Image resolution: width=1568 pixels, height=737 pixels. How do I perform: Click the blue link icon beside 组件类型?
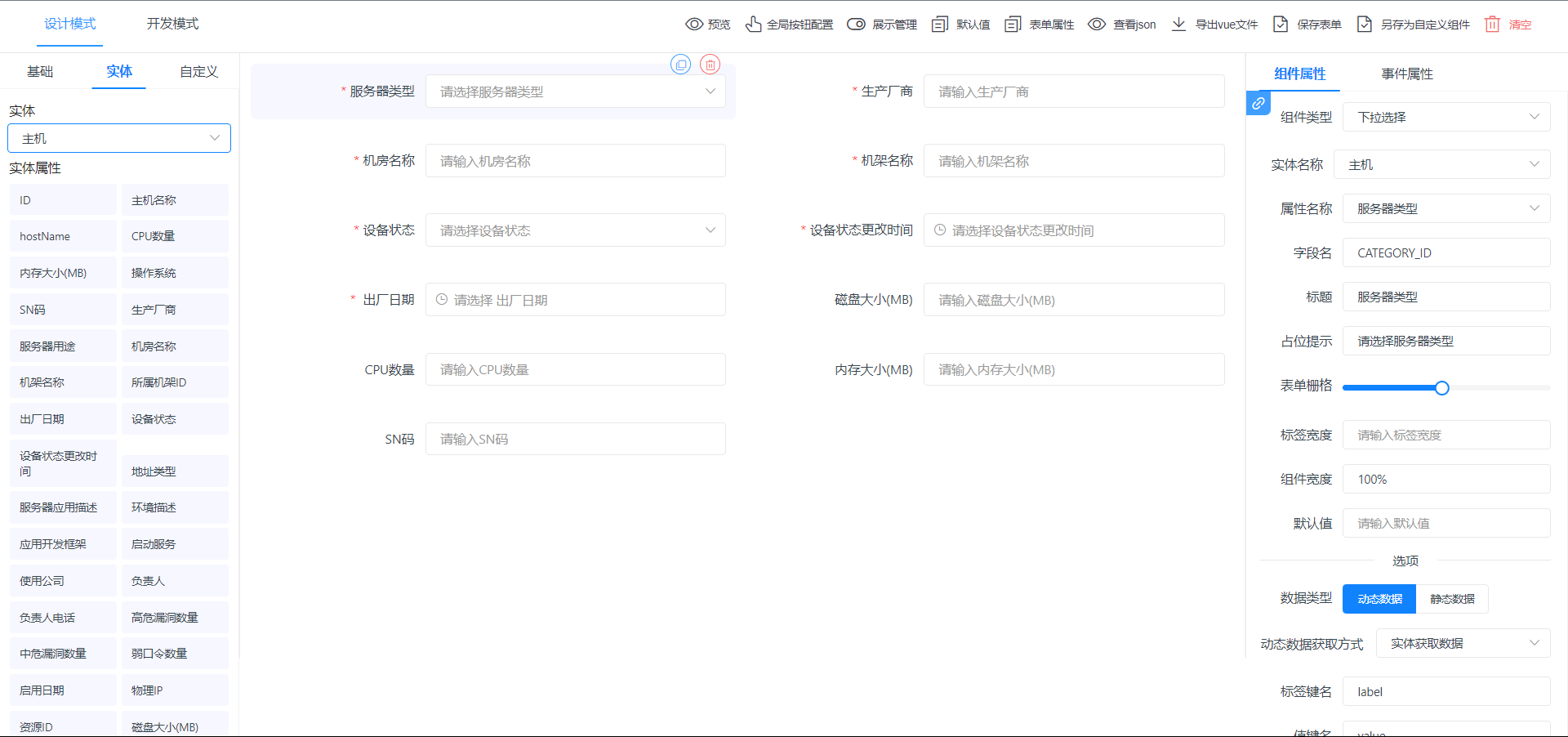click(1258, 104)
